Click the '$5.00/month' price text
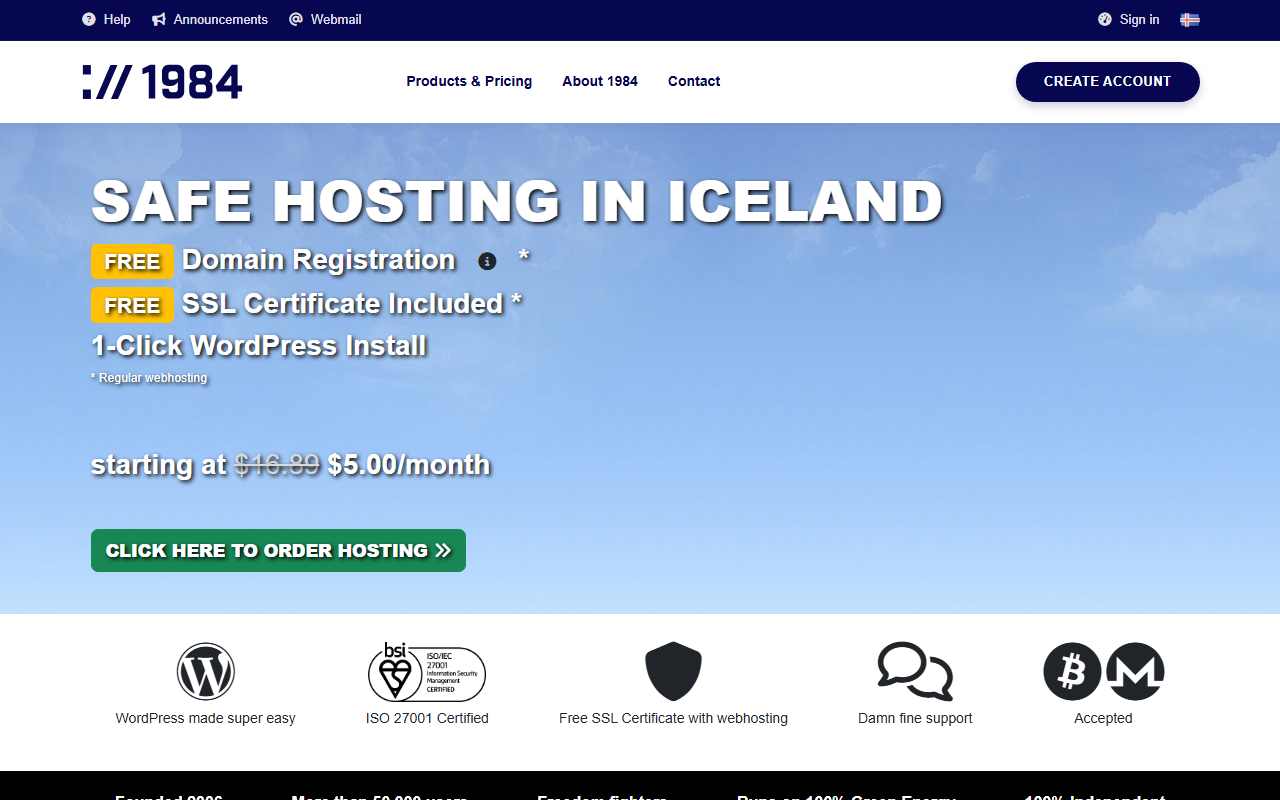 (409, 465)
